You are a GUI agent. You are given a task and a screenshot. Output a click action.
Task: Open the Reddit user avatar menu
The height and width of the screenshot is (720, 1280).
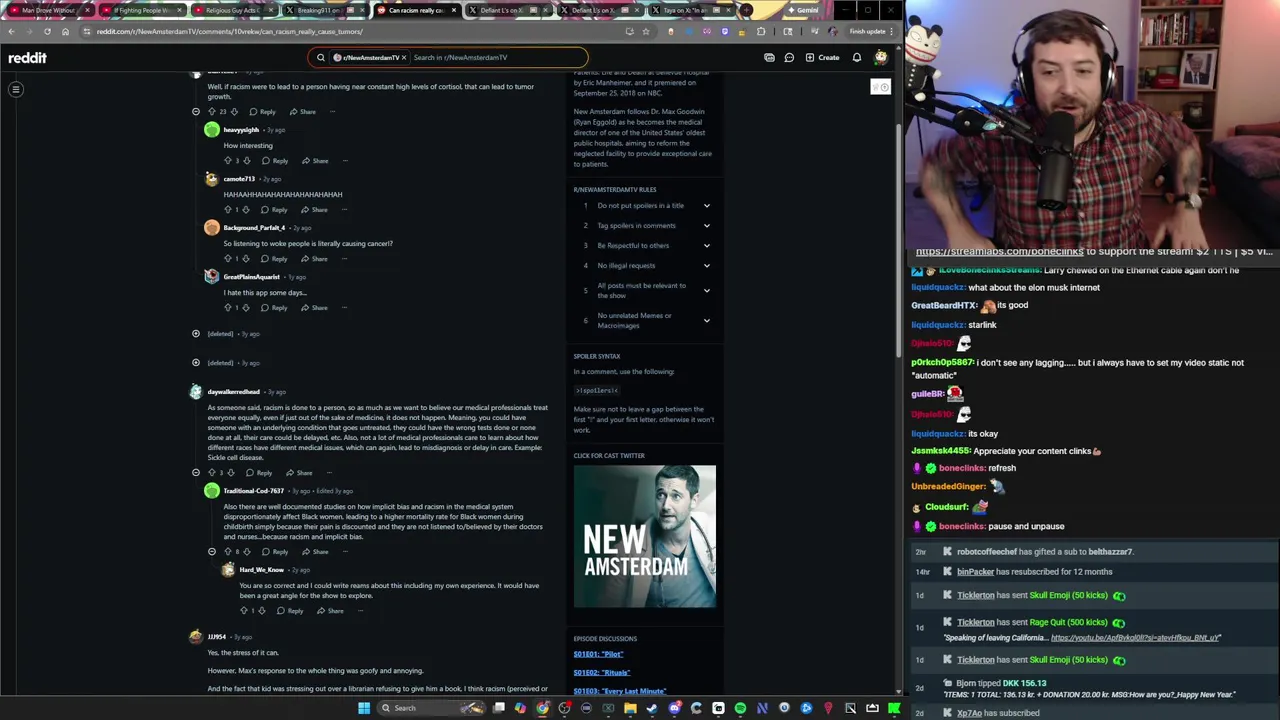[x=880, y=58]
